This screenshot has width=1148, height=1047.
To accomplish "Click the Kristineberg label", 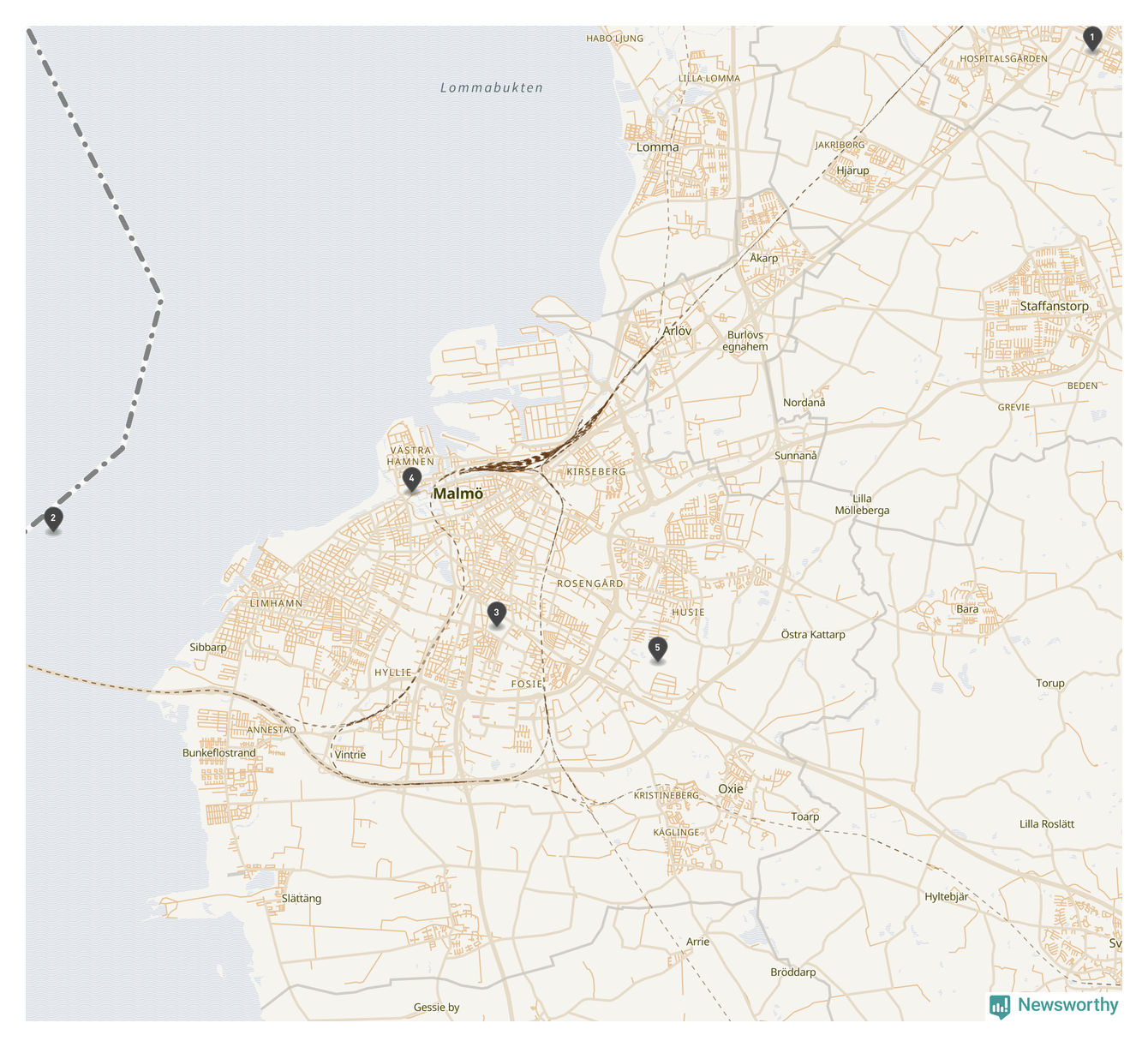I will click(667, 796).
